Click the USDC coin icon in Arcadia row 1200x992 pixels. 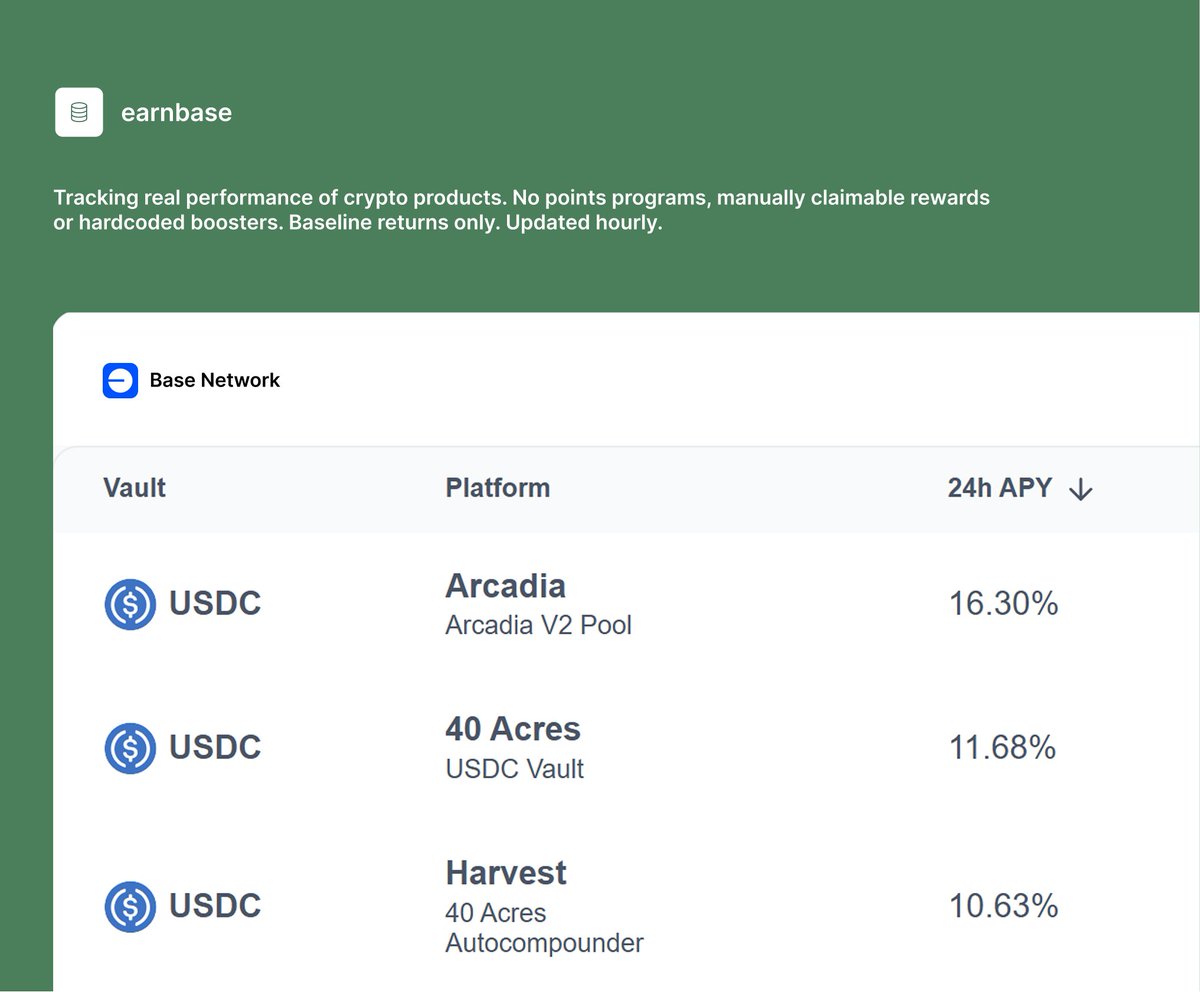130,604
